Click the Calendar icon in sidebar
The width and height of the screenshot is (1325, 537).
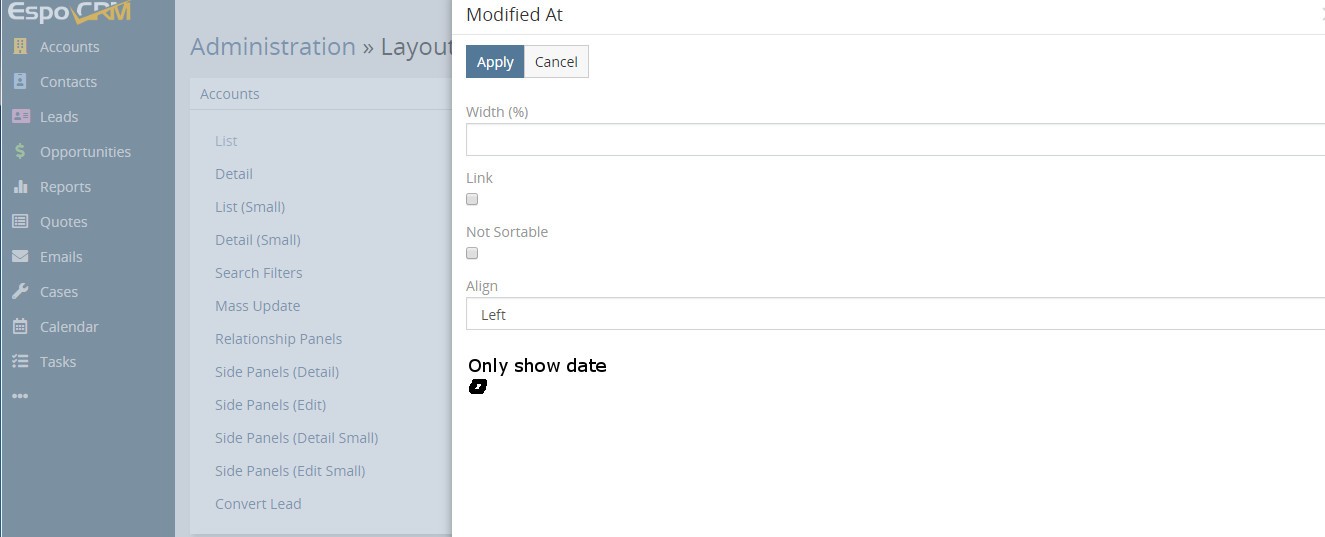20,327
